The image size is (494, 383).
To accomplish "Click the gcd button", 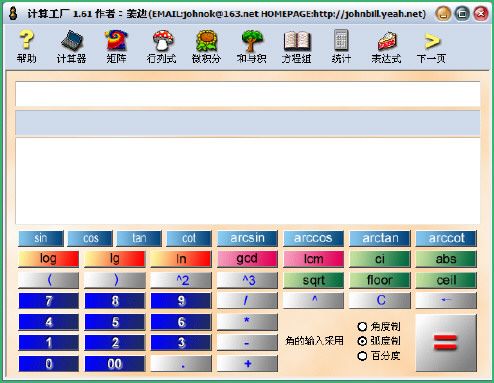I will tap(247, 259).
